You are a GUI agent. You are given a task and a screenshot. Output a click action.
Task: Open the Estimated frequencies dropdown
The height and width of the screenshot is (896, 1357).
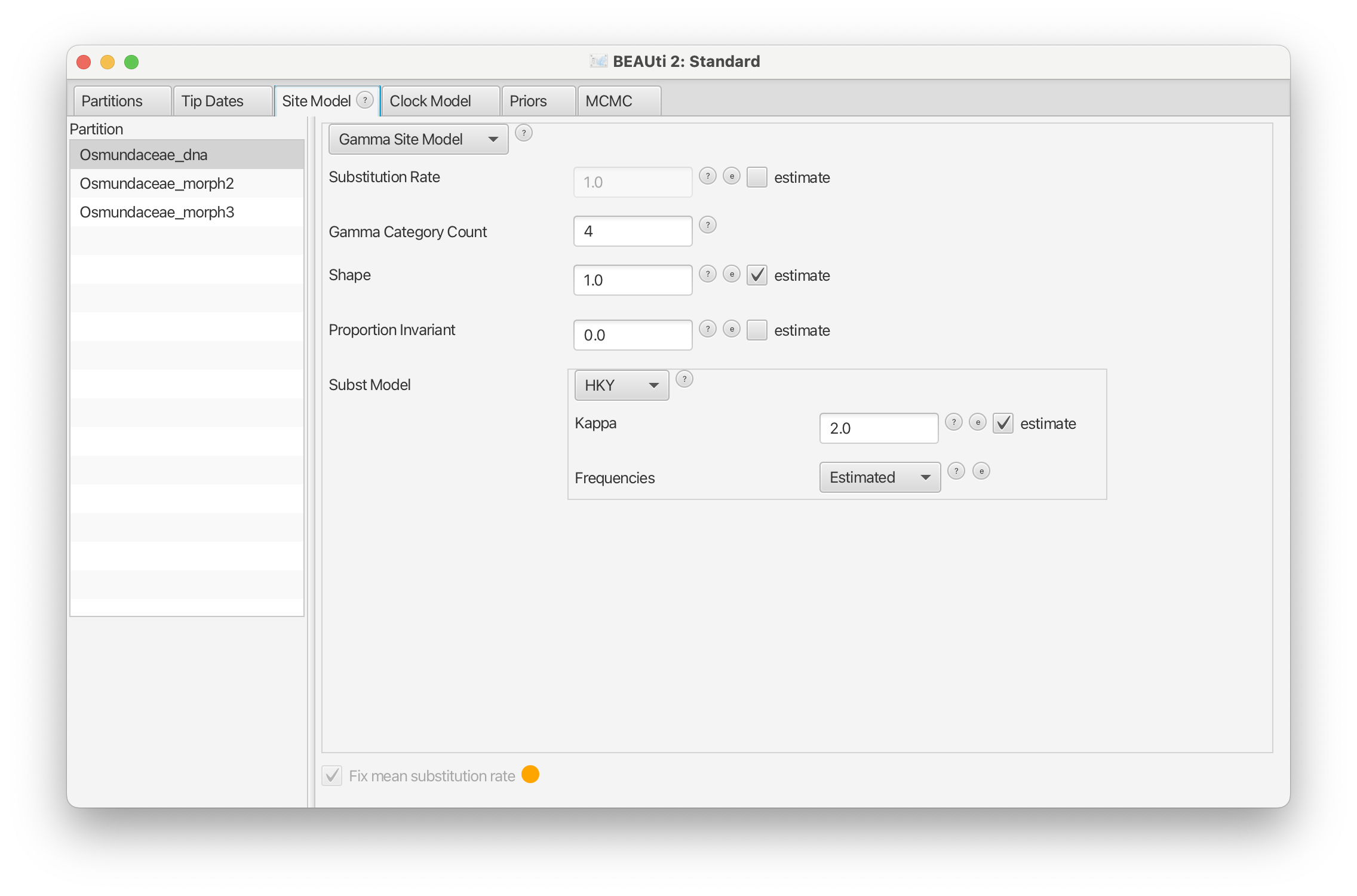[x=880, y=477]
